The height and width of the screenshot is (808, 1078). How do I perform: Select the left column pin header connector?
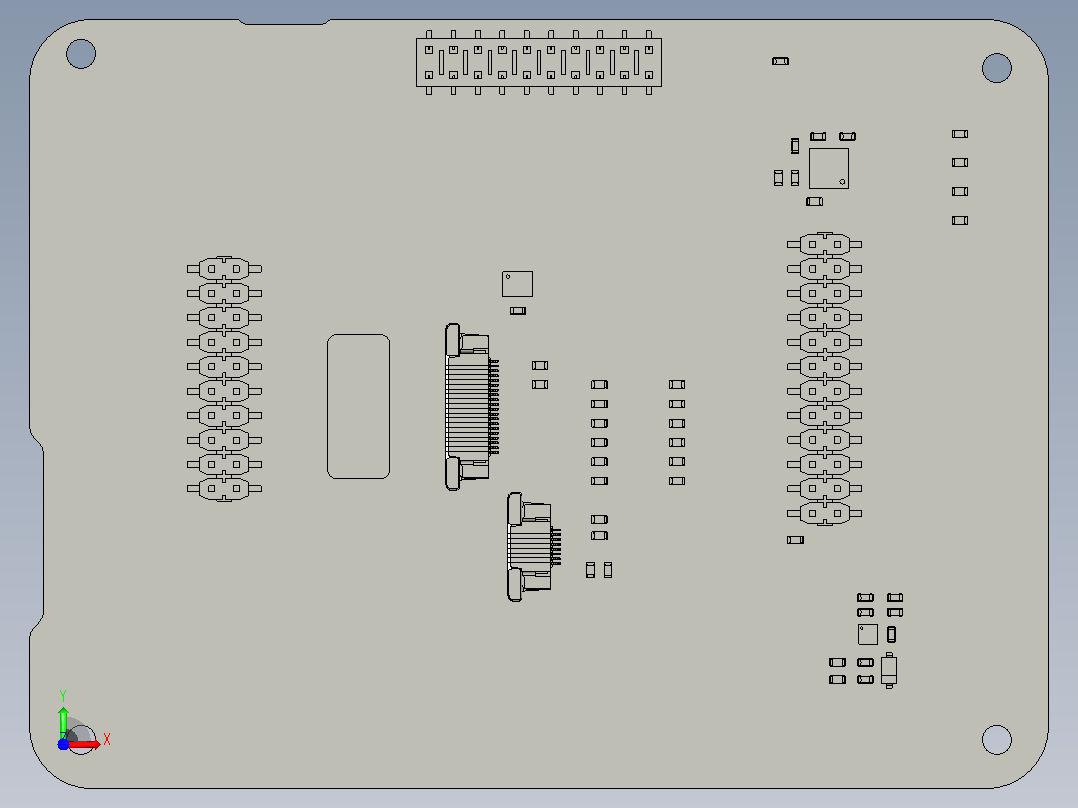(x=224, y=379)
